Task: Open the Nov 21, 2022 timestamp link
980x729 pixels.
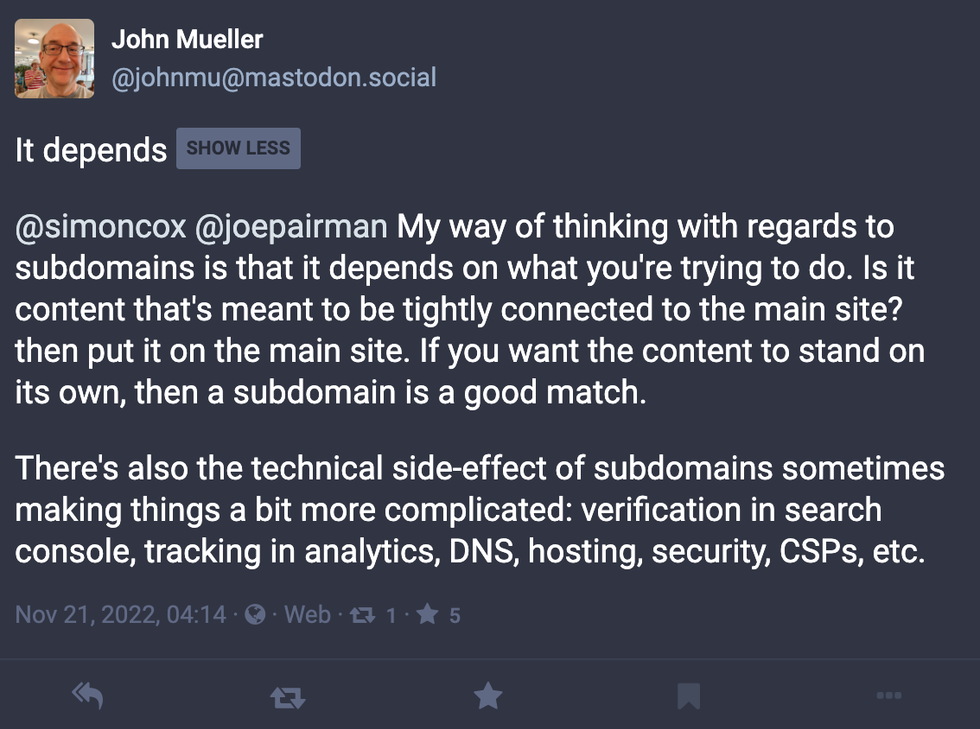Action: pos(120,615)
